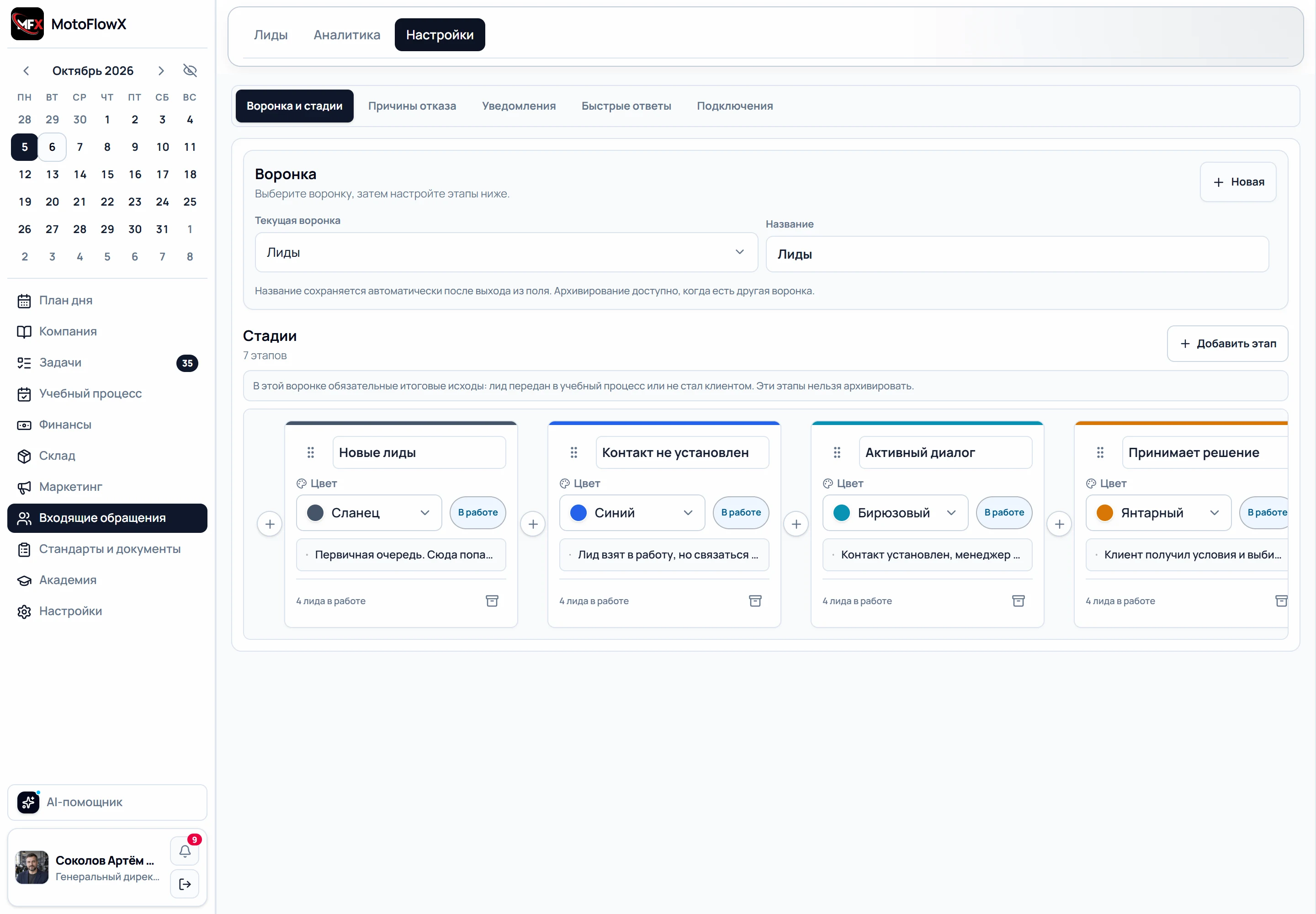The width and height of the screenshot is (1316, 914).
Task: Click the logout icon
Action: 185,884
